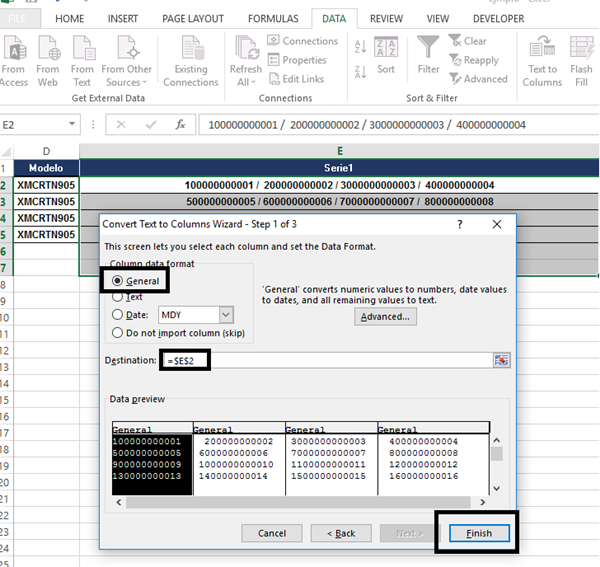Screen dimensions: 600x567
Task: Select the Text column data format
Action: (119, 297)
